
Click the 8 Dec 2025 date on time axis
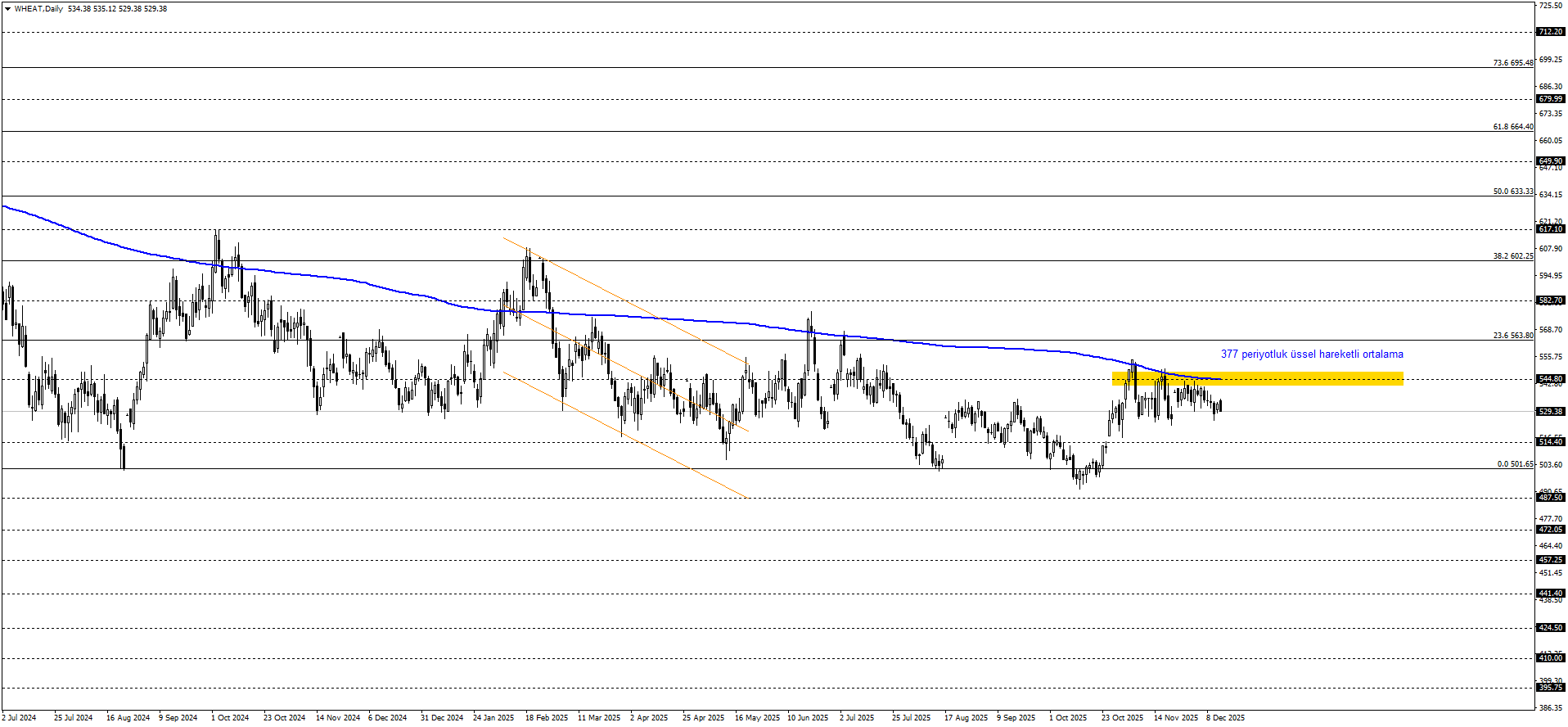(x=1225, y=718)
